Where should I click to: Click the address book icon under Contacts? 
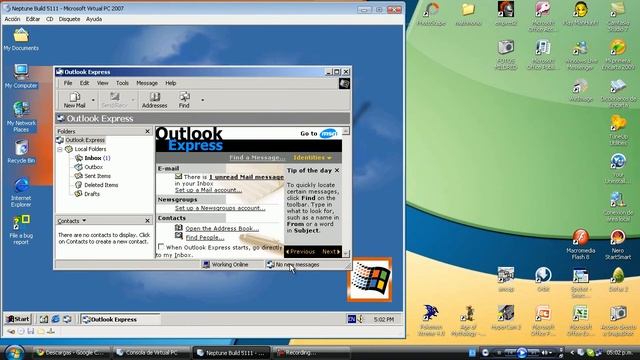[178, 228]
